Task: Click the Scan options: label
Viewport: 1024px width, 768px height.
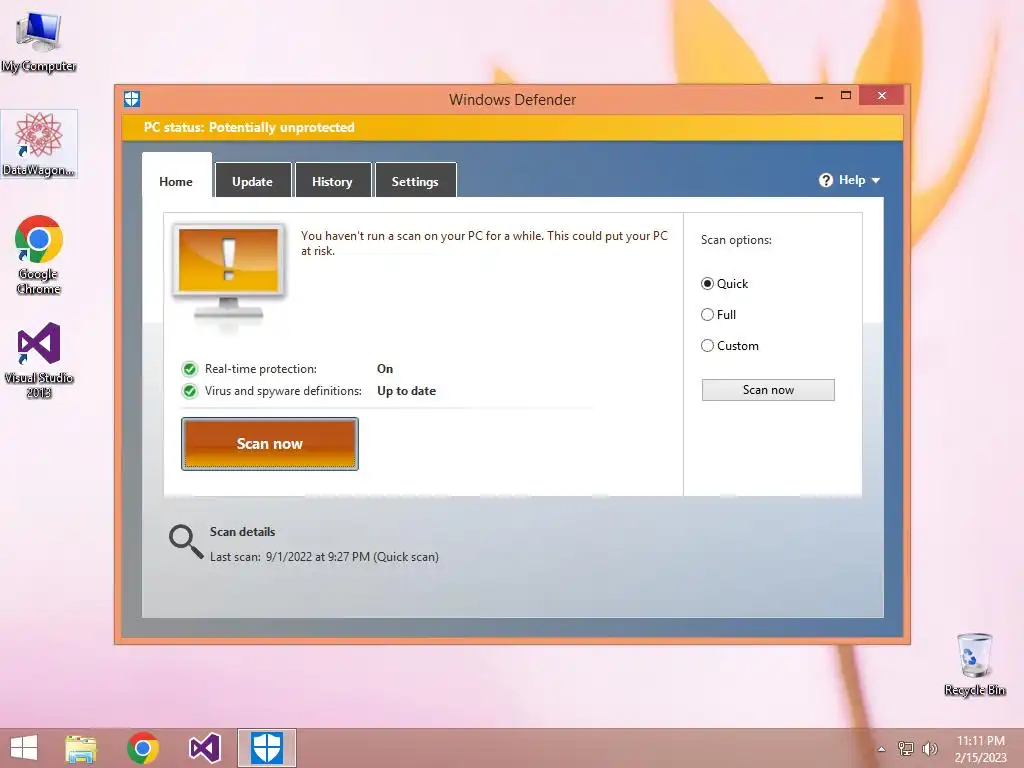Action: point(736,240)
